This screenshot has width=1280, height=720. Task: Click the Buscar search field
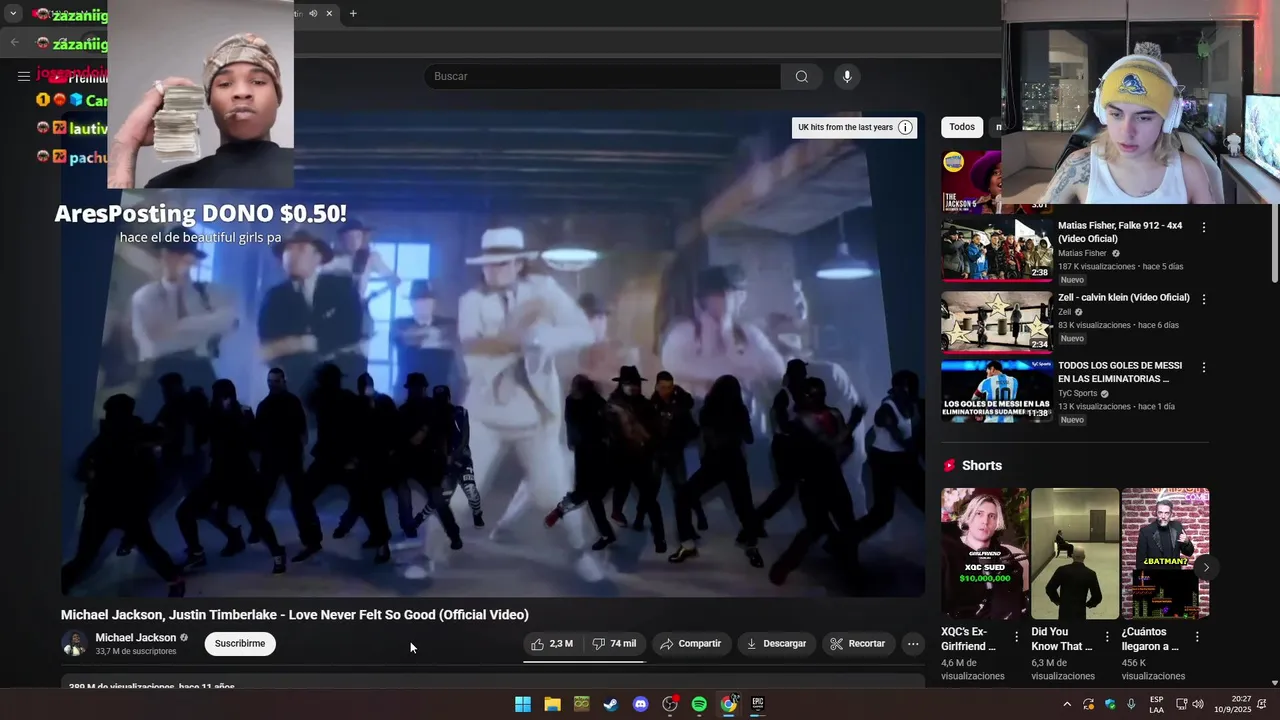point(603,76)
